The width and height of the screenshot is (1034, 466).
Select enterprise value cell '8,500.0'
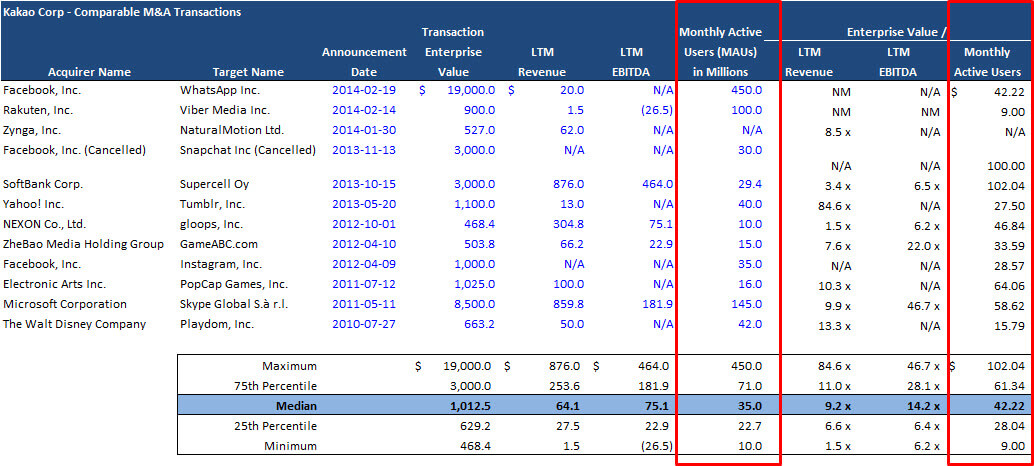click(x=473, y=304)
